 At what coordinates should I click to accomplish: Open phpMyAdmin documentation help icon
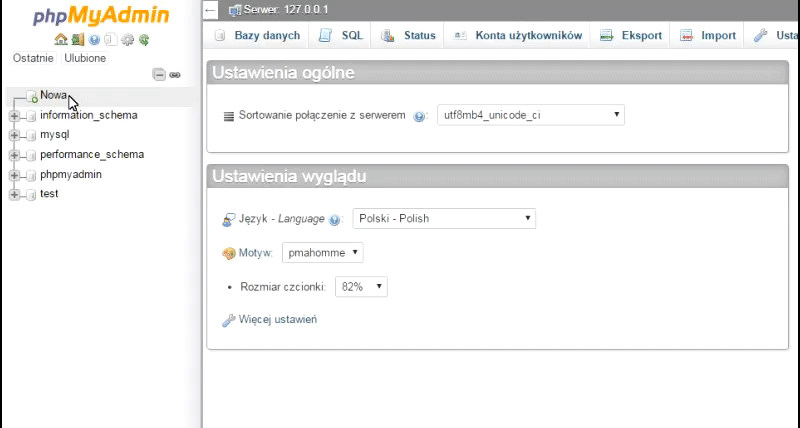[94, 39]
